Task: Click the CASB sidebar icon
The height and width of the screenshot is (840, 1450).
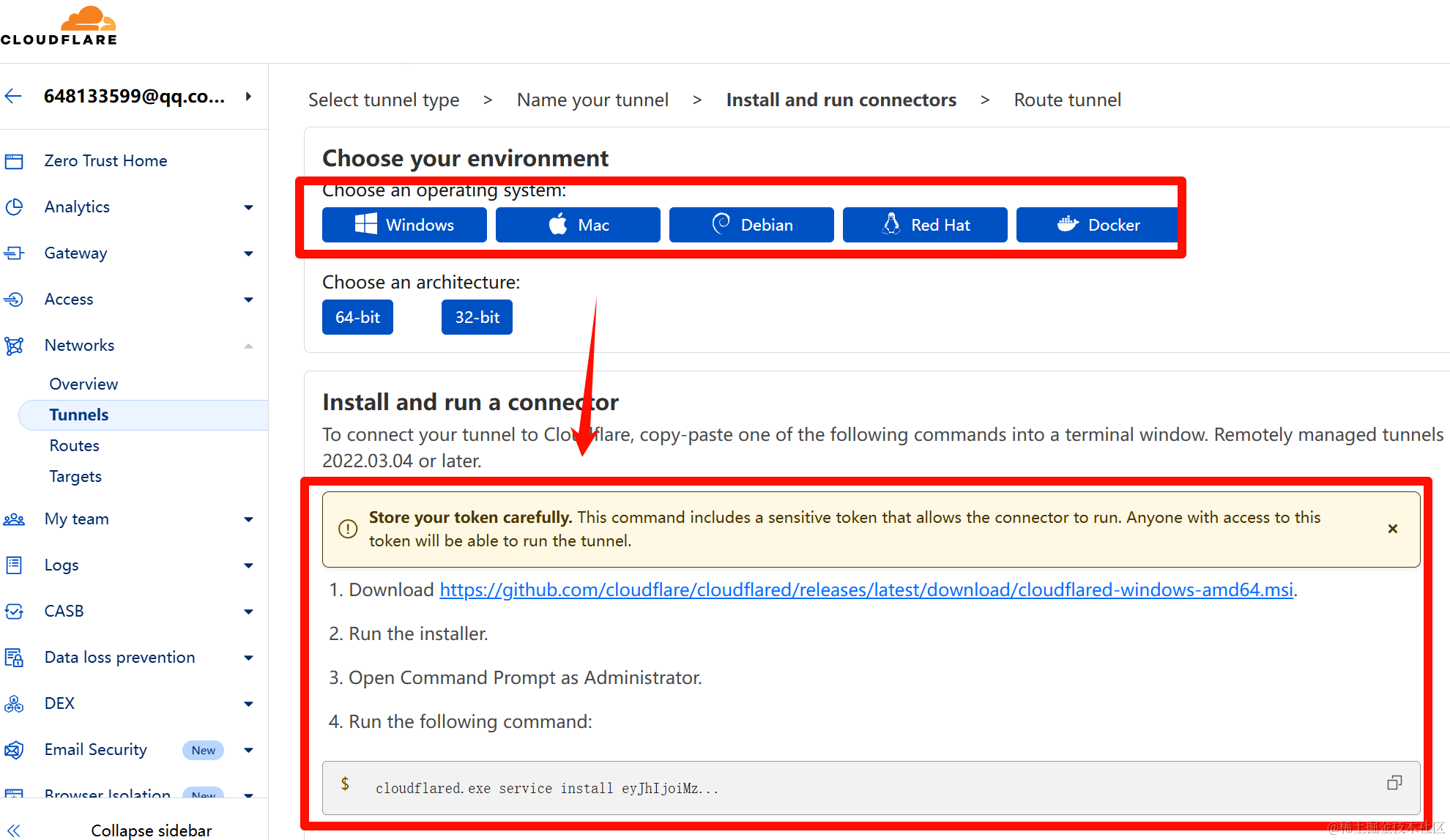Action: 14,612
